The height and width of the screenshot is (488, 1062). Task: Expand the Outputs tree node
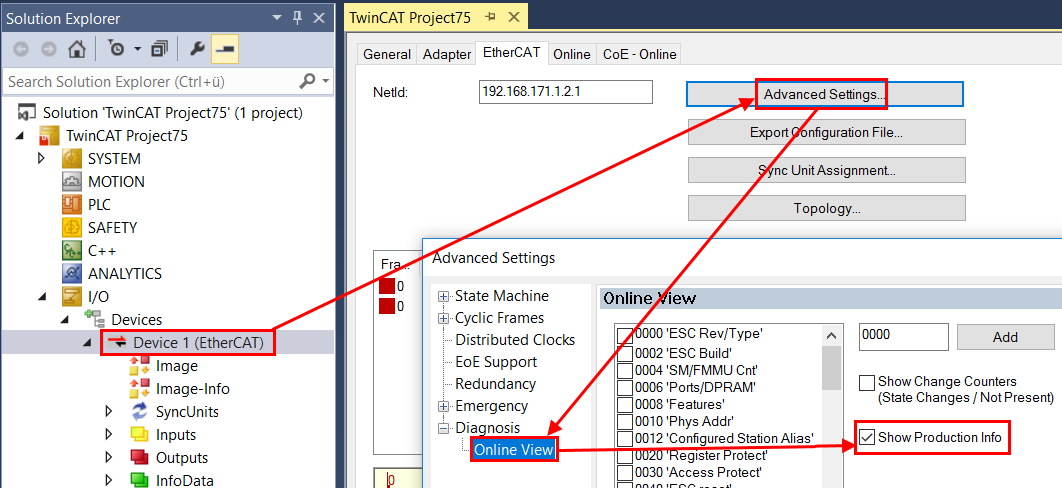click(108, 458)
